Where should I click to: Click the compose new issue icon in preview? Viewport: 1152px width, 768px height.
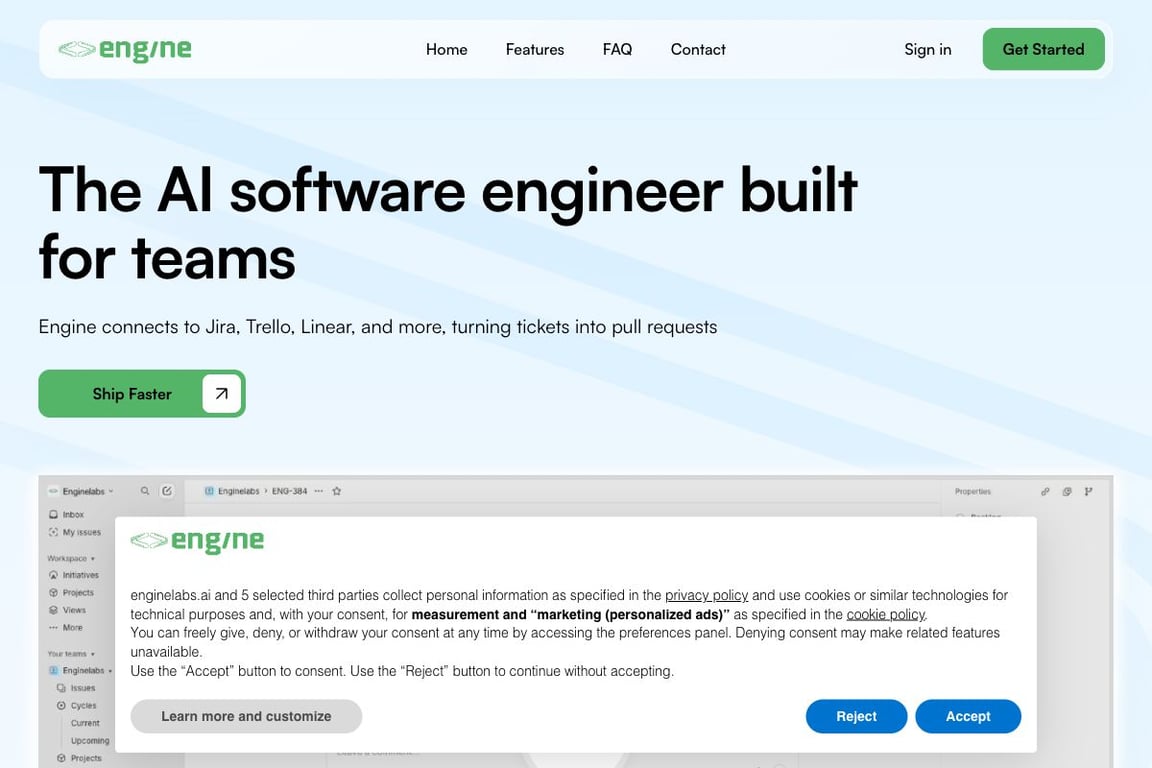pyautogui.click(x=167, y=491)
